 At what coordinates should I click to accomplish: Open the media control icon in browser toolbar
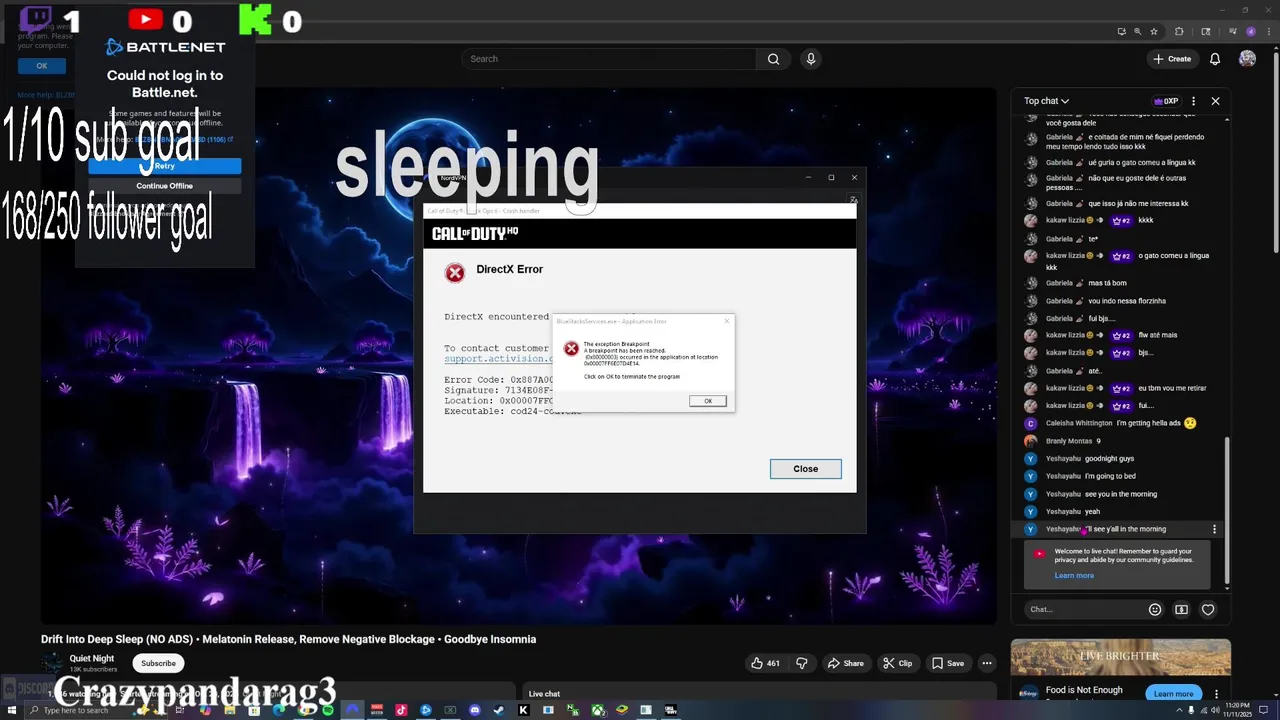(x=1233, y=31)
